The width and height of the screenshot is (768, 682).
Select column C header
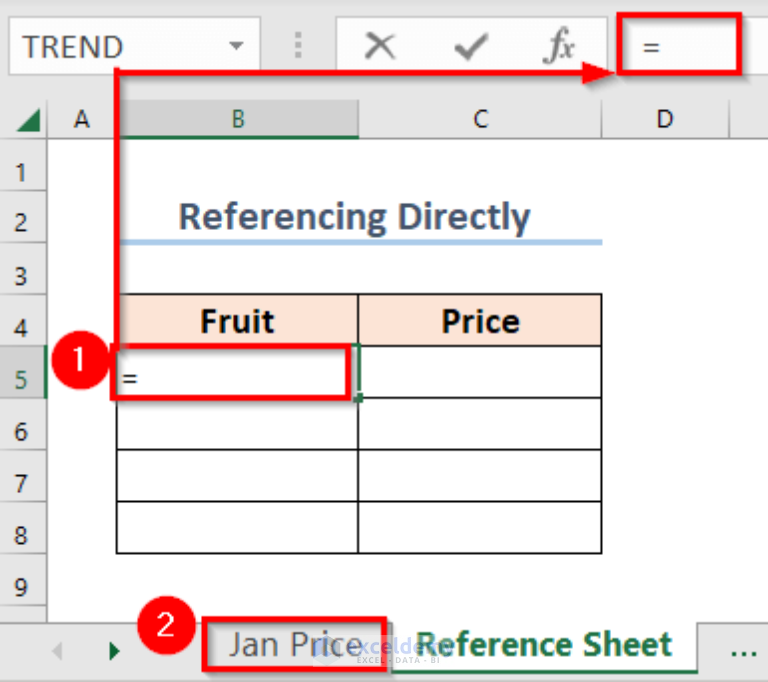[480, 119]
